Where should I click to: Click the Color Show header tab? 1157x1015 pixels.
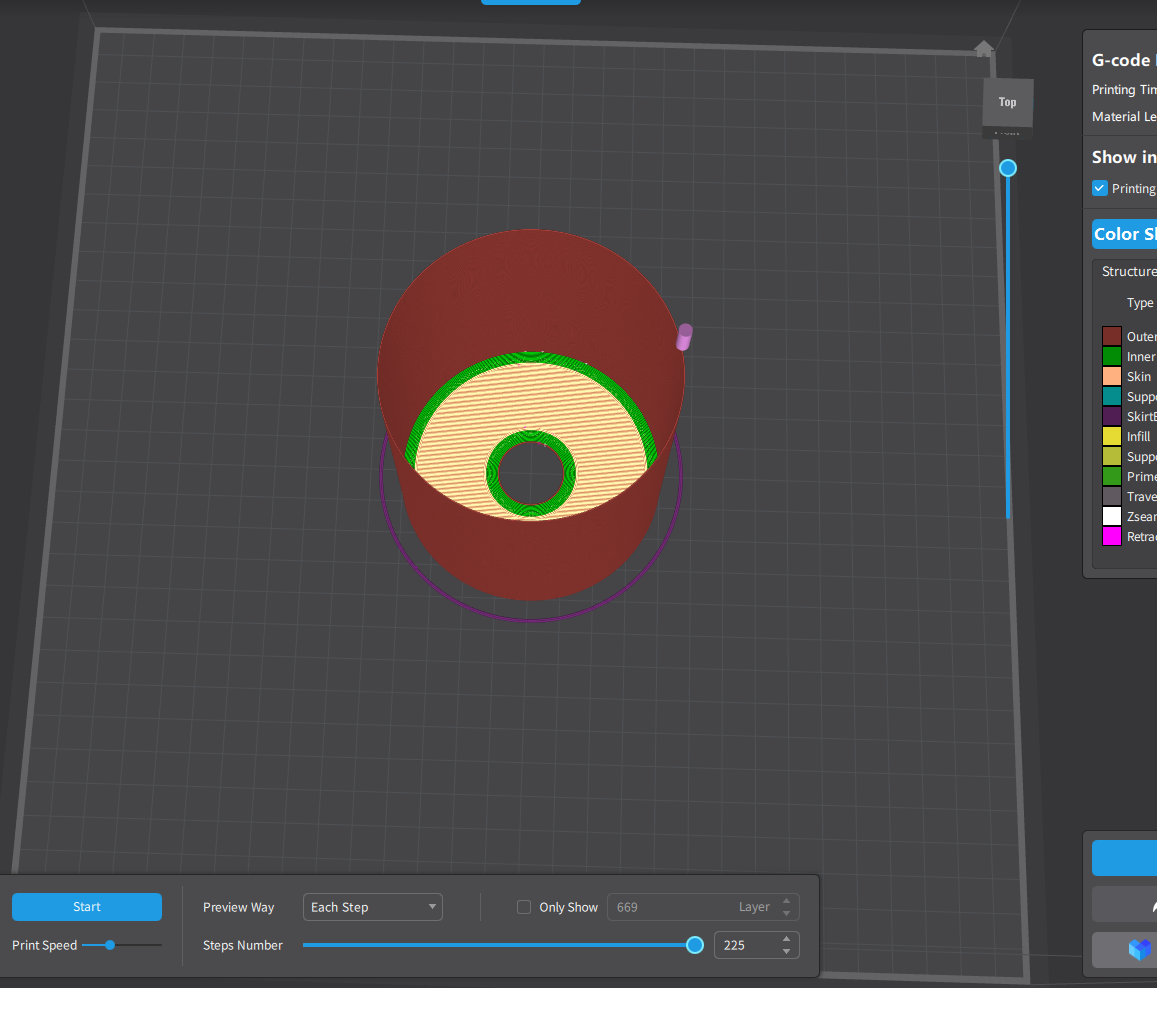[1125, 234]
